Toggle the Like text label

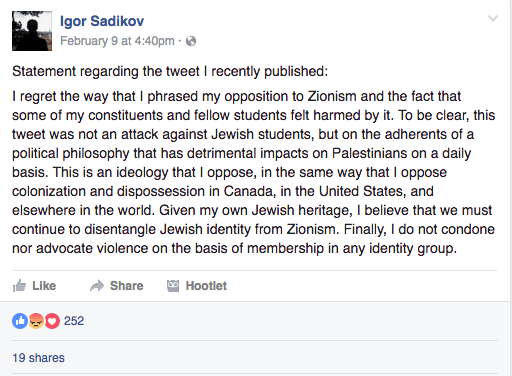[44, 286]
